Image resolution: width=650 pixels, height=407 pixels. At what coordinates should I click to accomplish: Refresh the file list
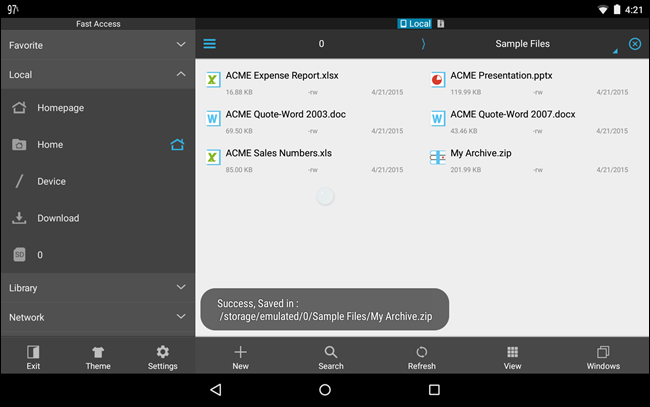422,357
